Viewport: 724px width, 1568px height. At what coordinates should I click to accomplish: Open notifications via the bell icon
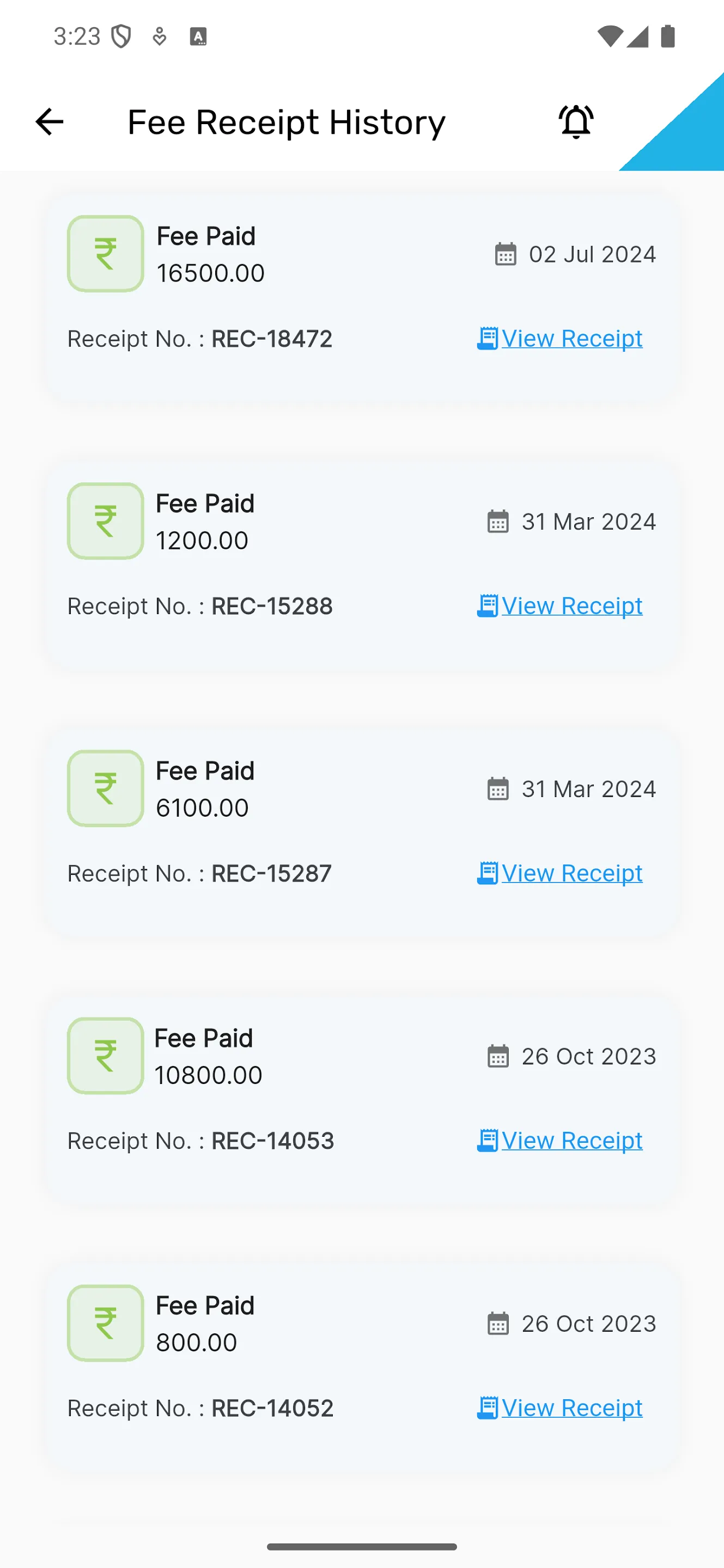[x=576, y=122]
